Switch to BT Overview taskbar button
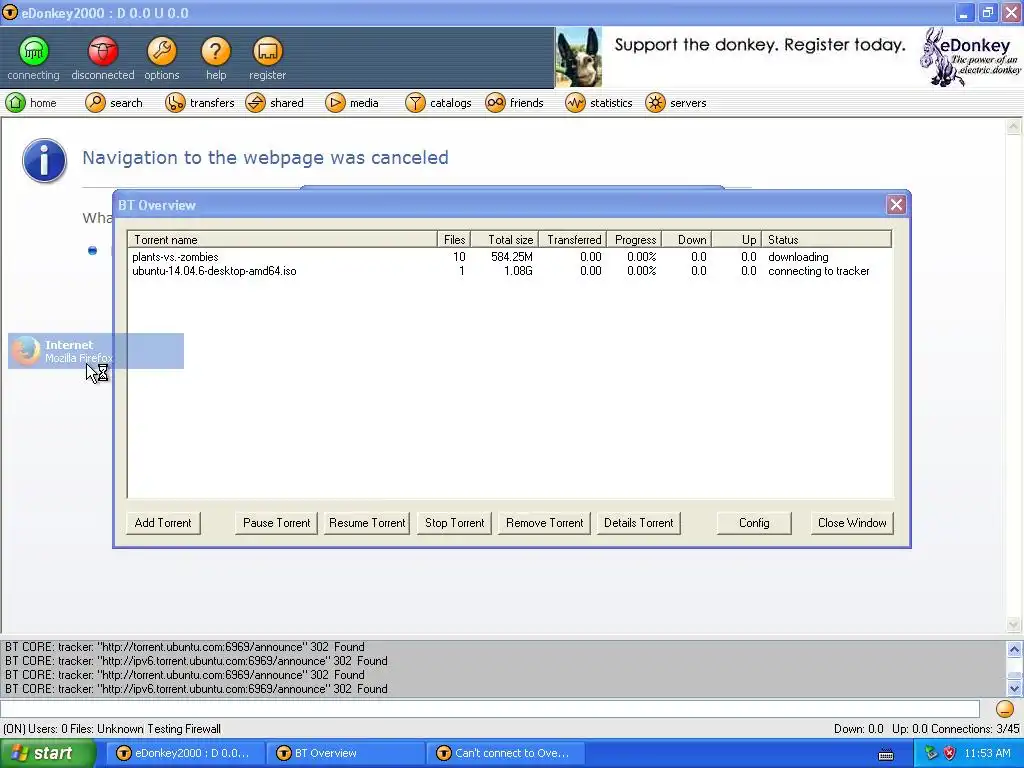The width and height of the screenshot is (1024, 768). coord(345,753)
